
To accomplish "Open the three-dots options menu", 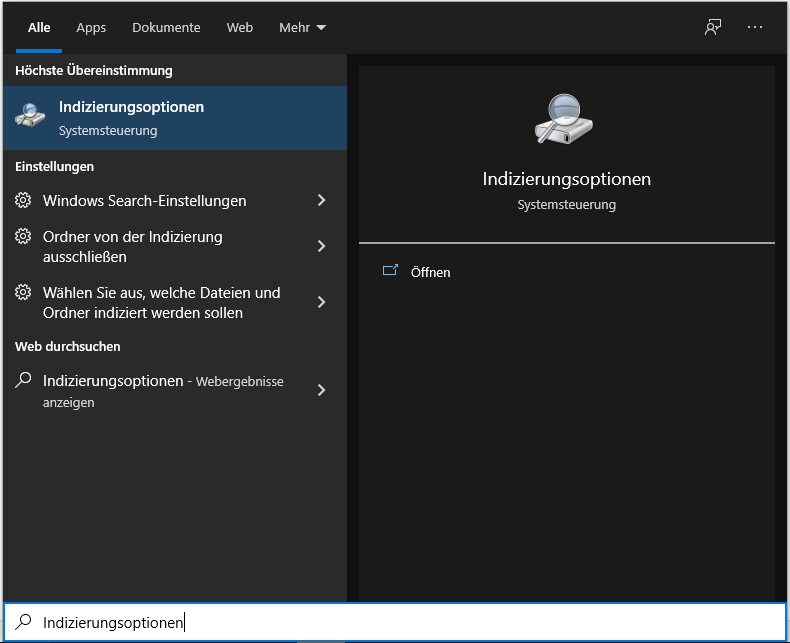I will point(755,27).
